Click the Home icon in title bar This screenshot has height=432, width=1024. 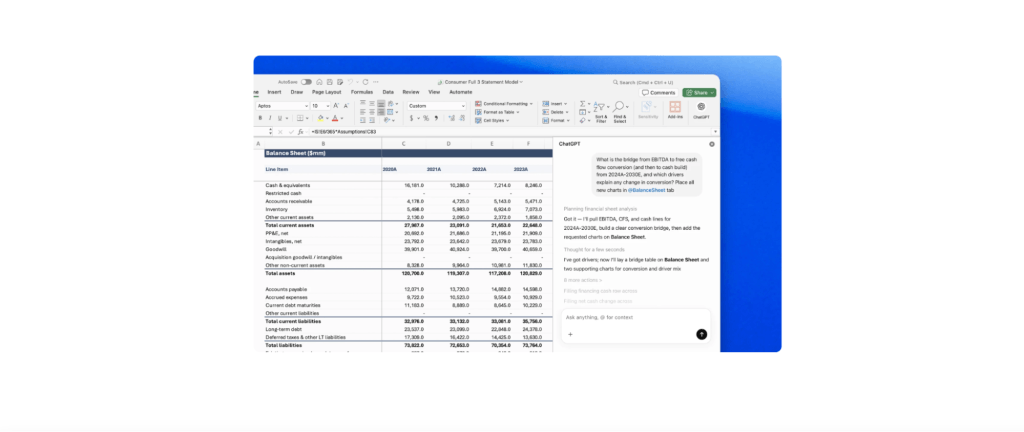319,82
